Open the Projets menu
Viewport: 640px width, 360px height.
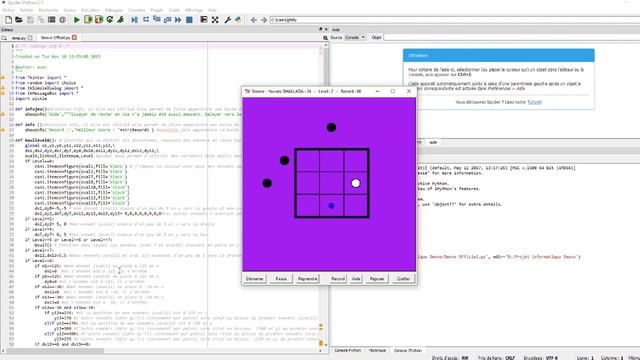pyautogui.click(x=157, y=10)
